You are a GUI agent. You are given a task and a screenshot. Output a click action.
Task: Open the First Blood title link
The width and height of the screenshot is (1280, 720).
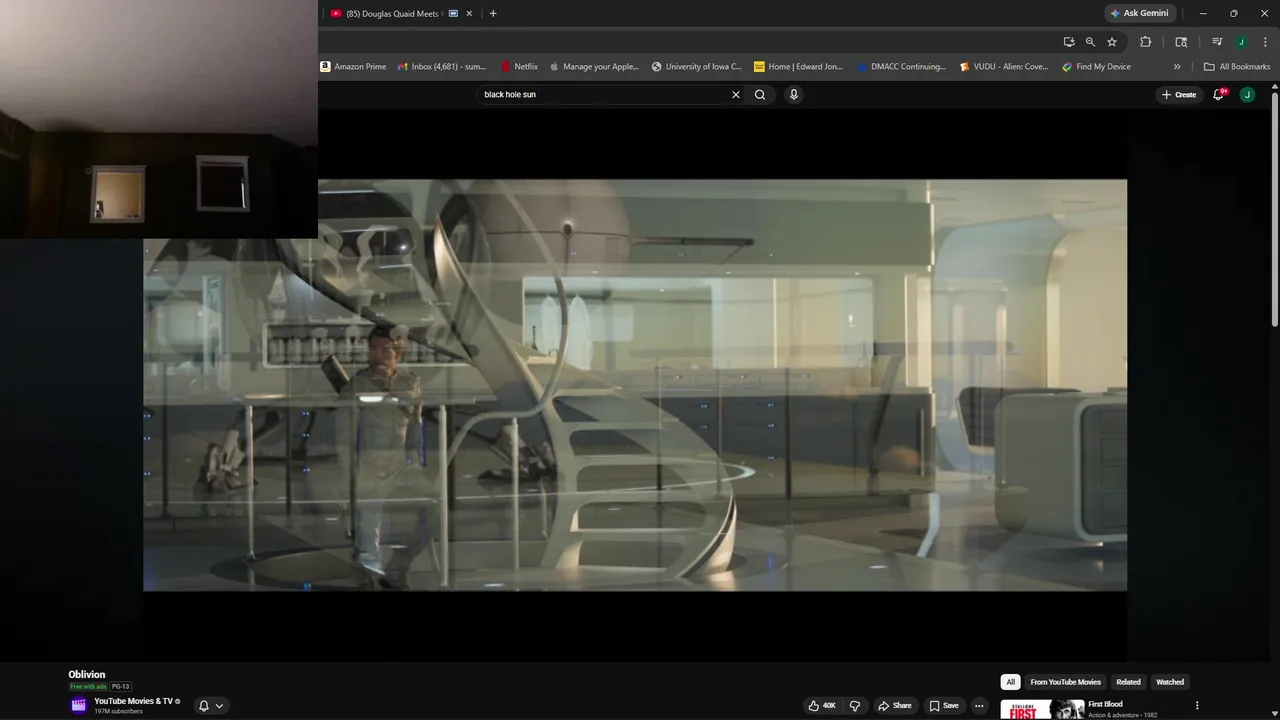1105,704
